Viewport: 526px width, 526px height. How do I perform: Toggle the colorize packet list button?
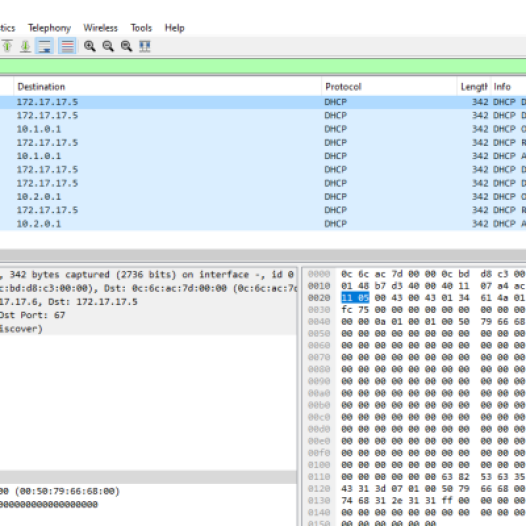(x=67, y=46)
